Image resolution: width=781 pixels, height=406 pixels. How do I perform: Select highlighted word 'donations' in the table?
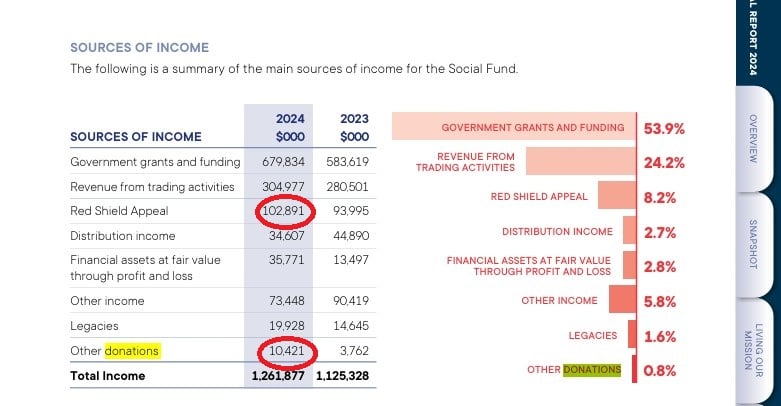click(x=132, y=351)
